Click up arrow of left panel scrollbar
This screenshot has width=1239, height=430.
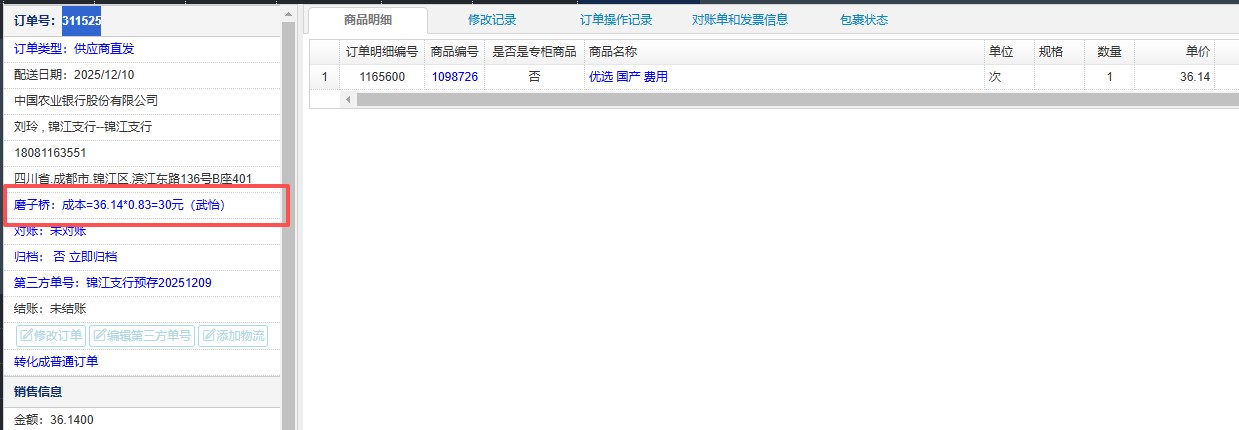288,13
